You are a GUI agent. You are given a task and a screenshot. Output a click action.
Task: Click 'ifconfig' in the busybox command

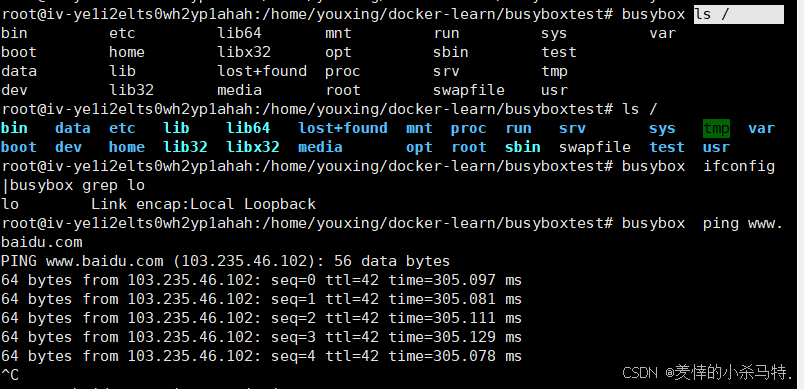[739, 167]
